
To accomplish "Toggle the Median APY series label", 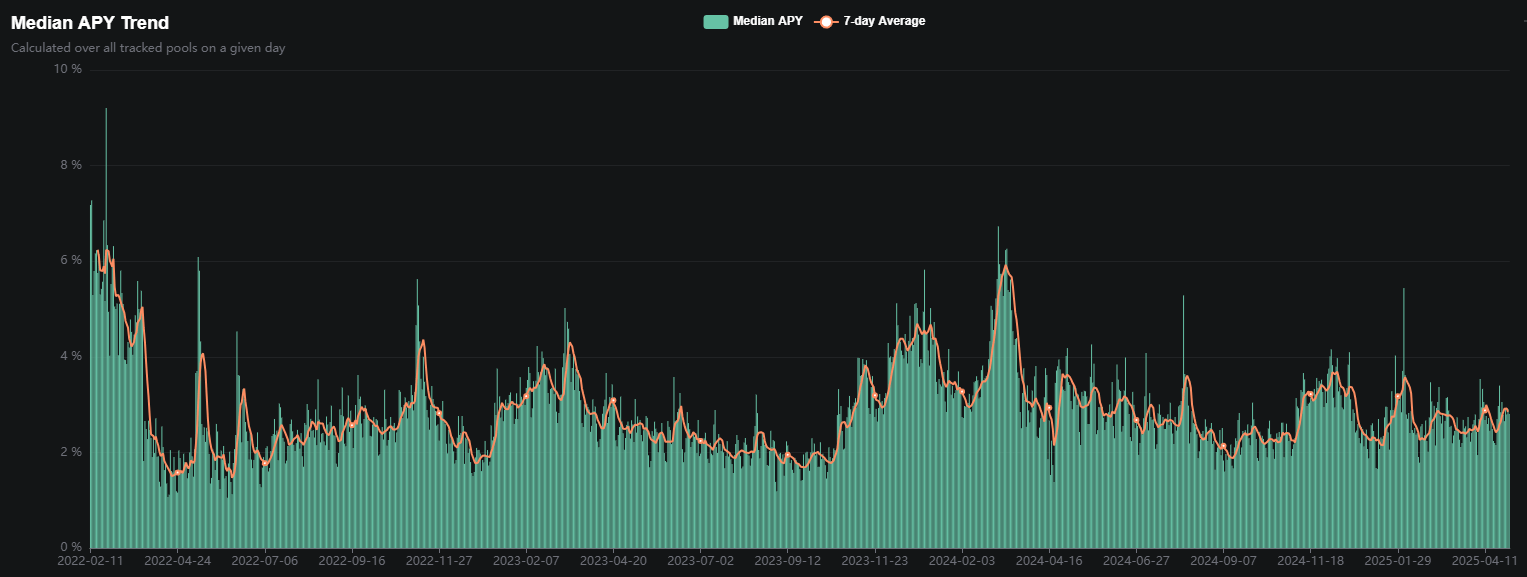I will click(767, 21).
